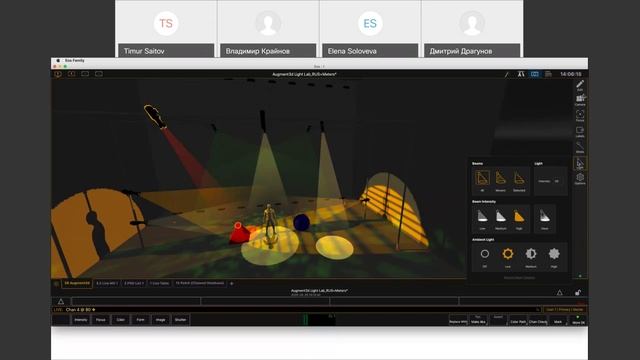Click the unlock padlock icon
Screen dimensions: 640x360
(578, 292)
